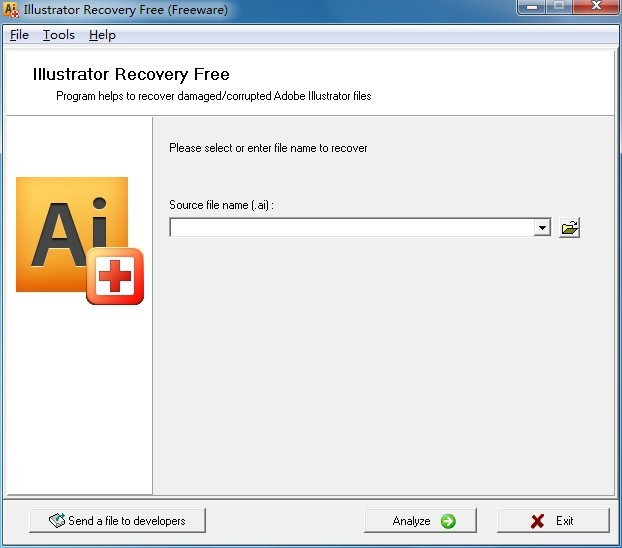Open the Tools menu
Image resolution: width=622 pixels, height=548 pixels.
[59, 35]
